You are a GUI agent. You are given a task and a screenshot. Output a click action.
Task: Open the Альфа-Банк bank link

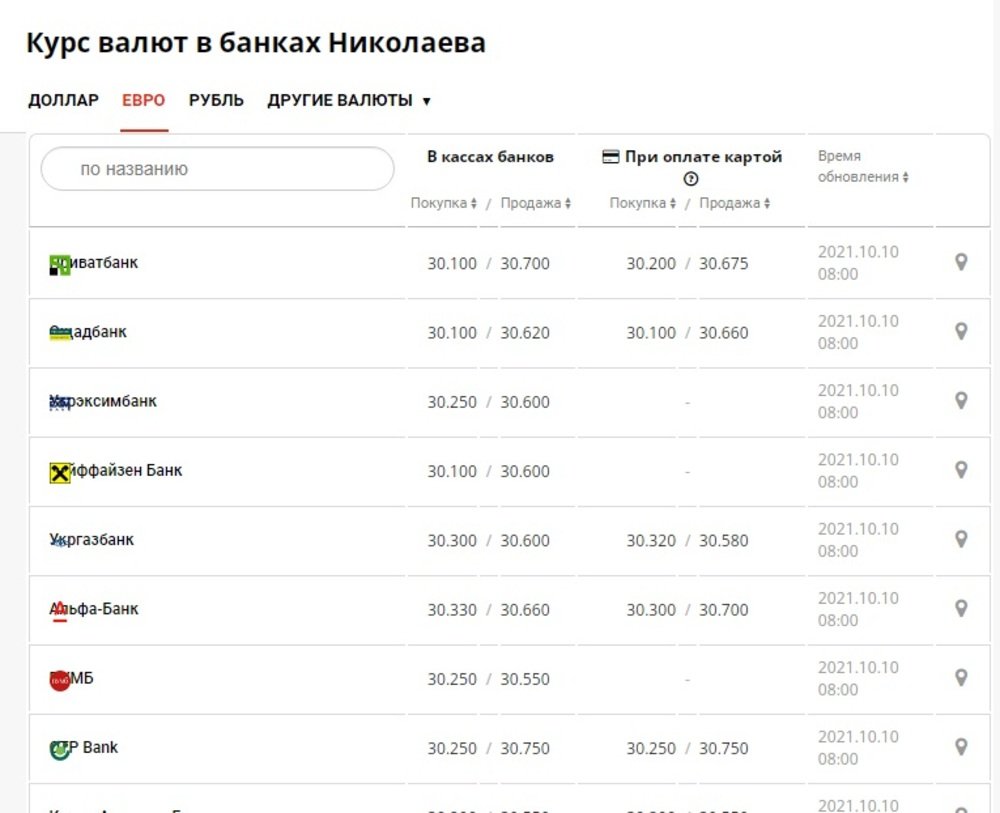coord(94,609)
